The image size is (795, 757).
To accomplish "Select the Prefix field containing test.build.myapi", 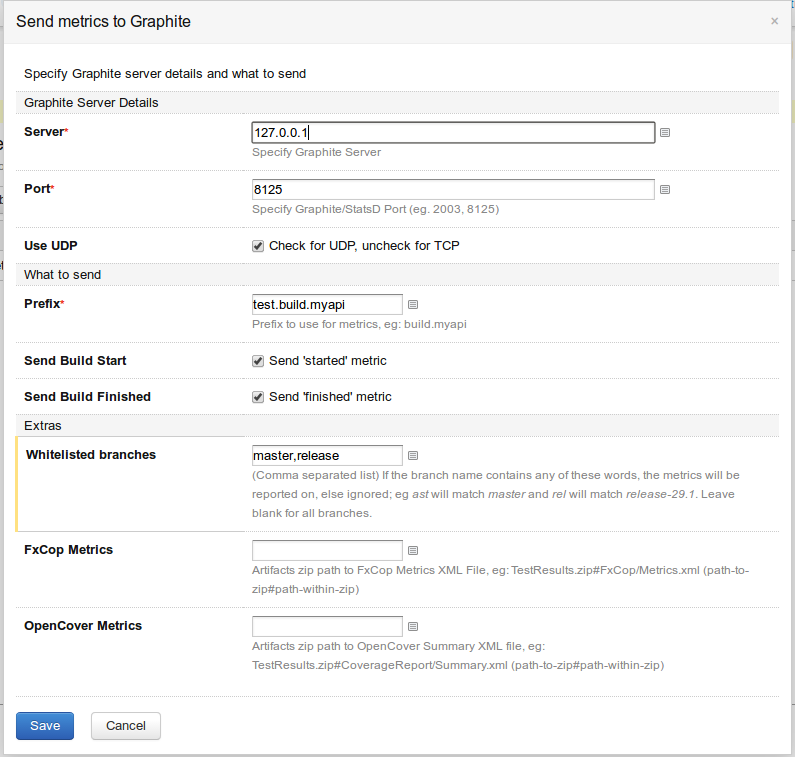I will pos(328,304).
